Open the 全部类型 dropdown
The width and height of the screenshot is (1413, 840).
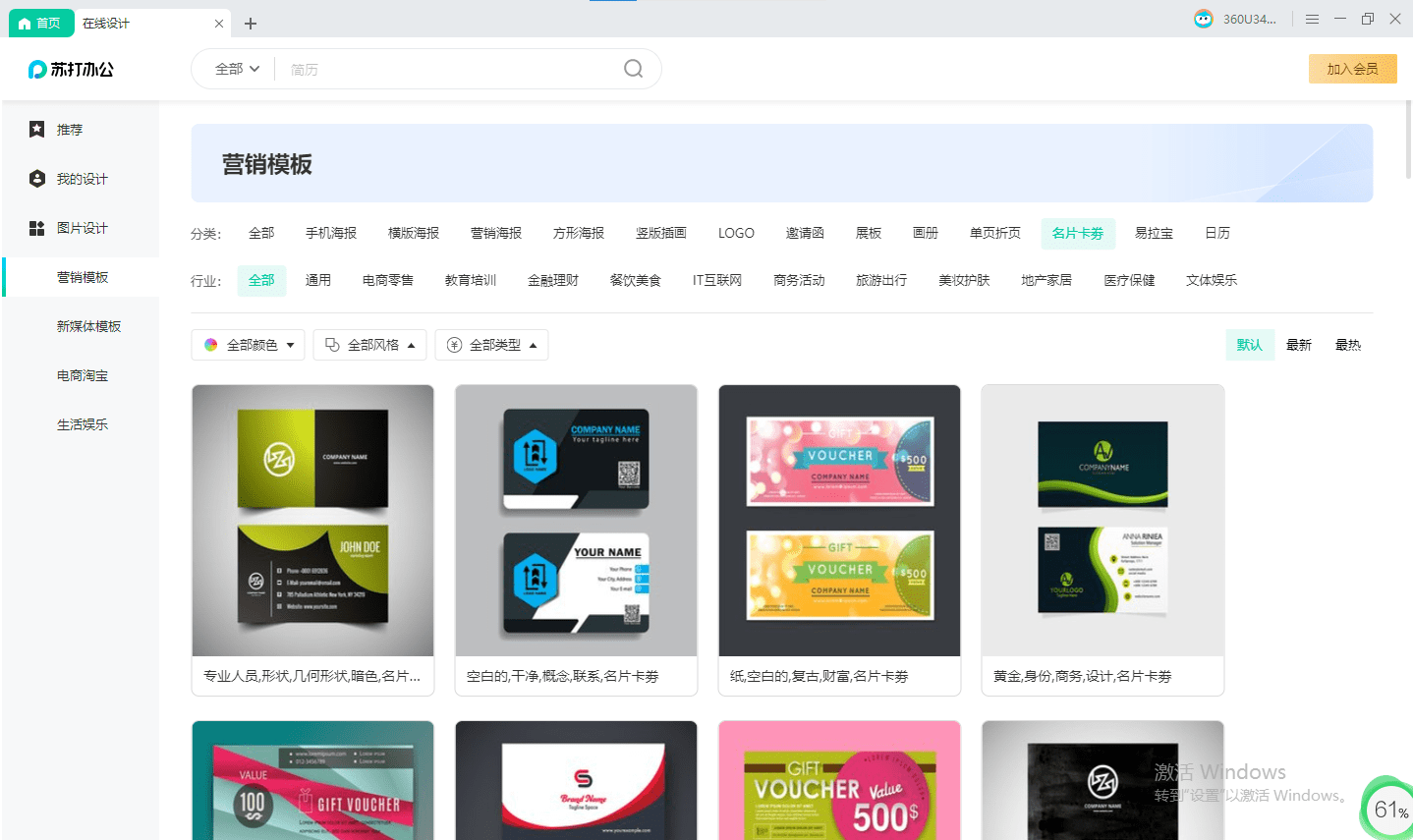click(x=491, y=345)
